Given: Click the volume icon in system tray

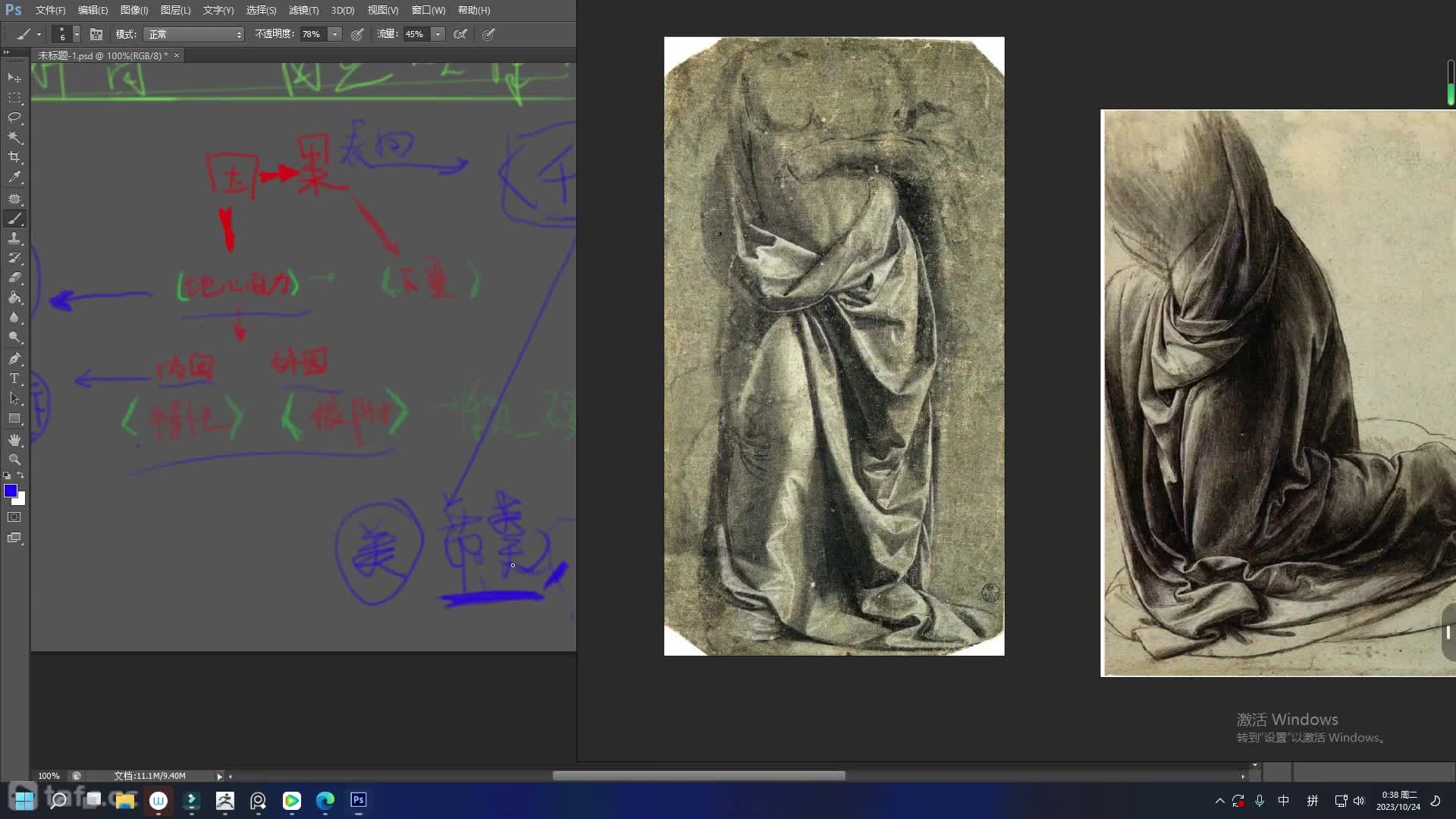Looking at the screenshot, I should click(1358, 801).
